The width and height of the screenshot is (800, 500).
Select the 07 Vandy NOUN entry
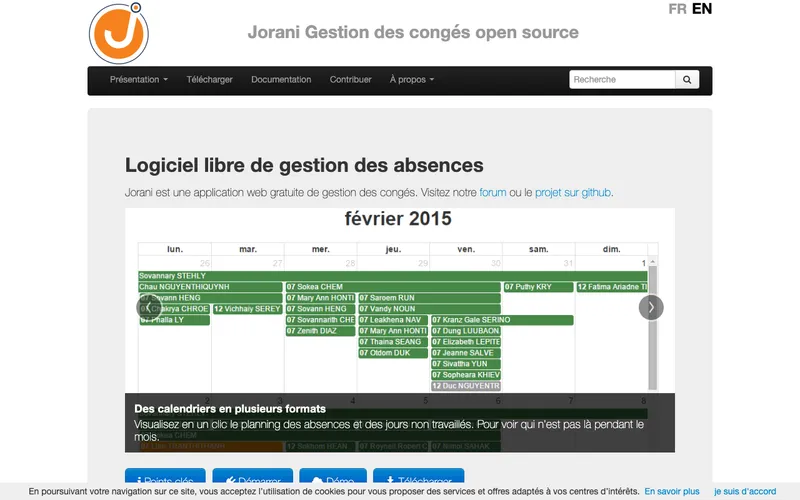point(429,309)
